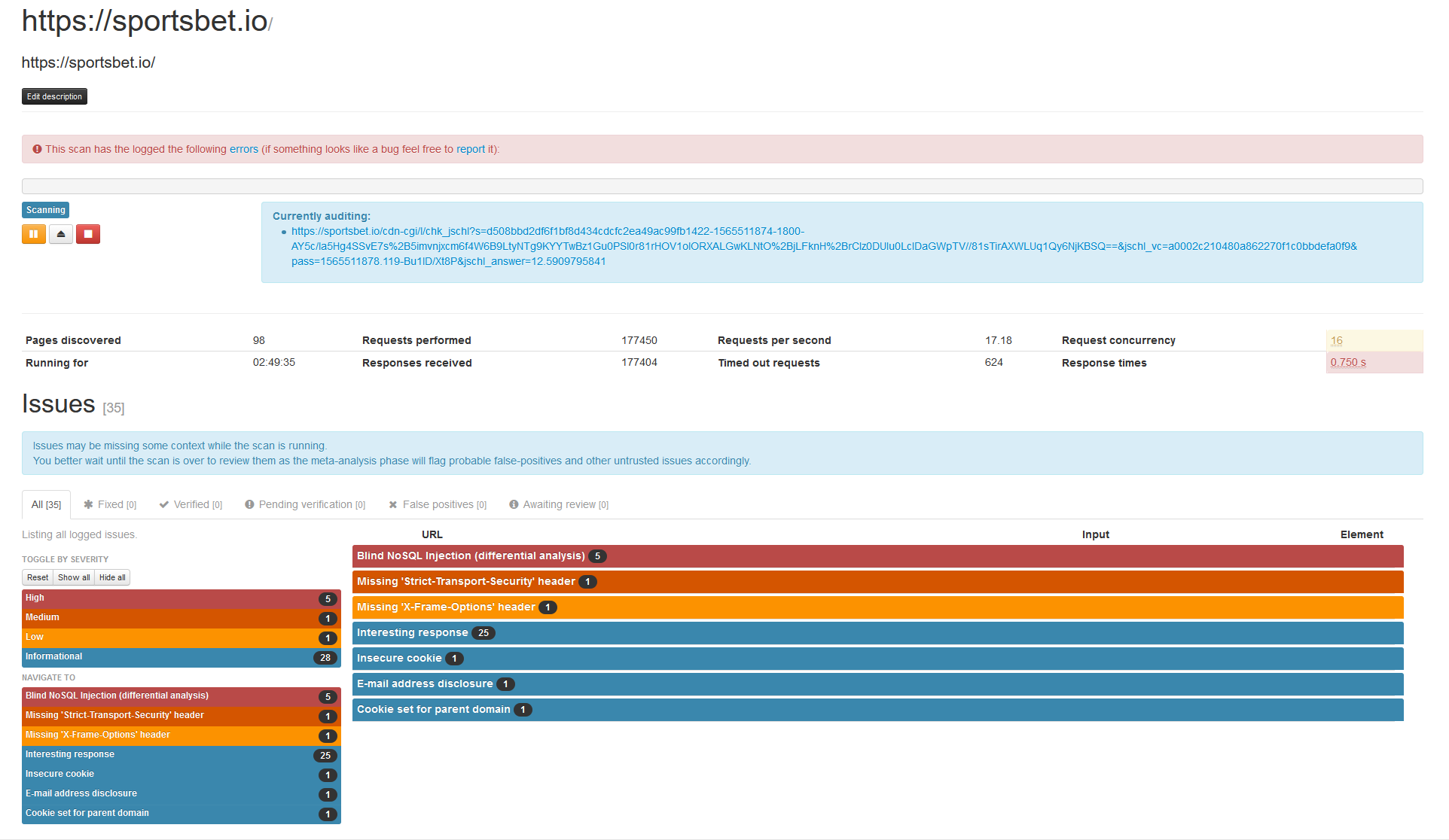The width and height of the screenshot is (1449, 840).
Task: Navigate to Missing X-Frame-Options header in sidebar
Action: 182,736
